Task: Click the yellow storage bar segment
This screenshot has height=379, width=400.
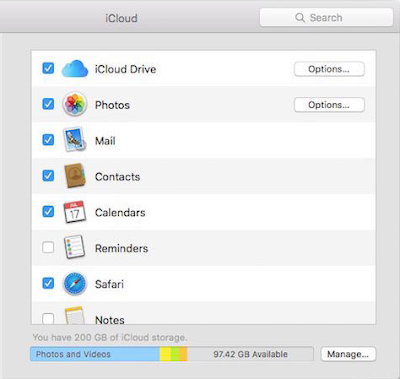Action: point(165,354)
